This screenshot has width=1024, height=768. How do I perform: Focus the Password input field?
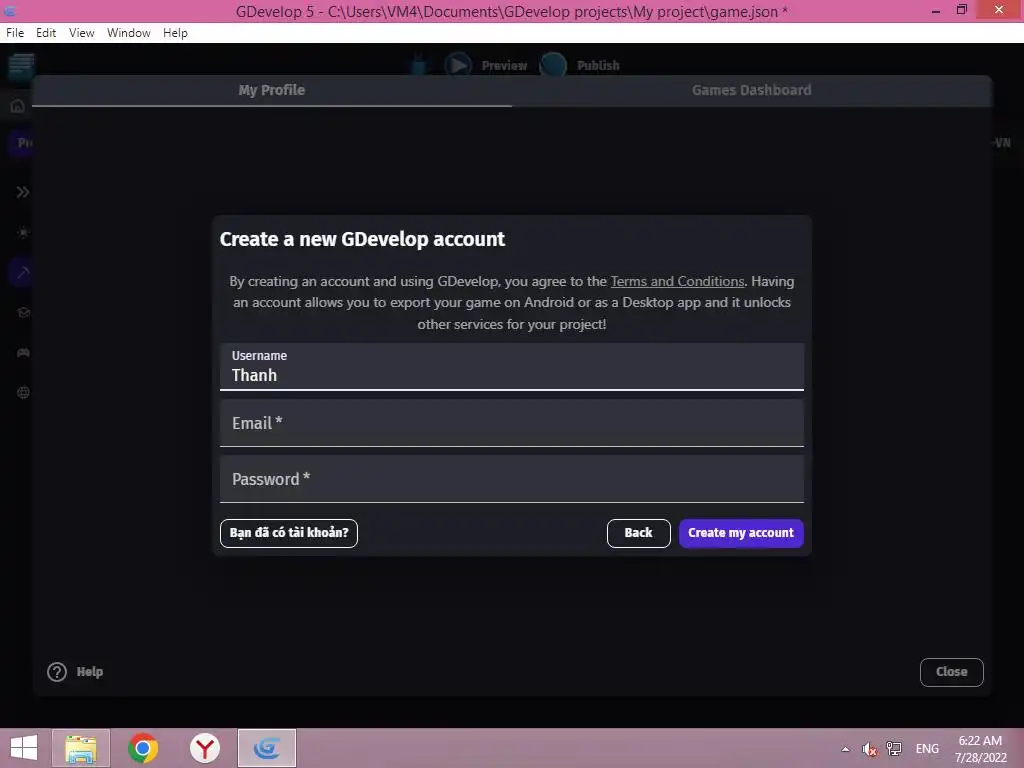511,479
